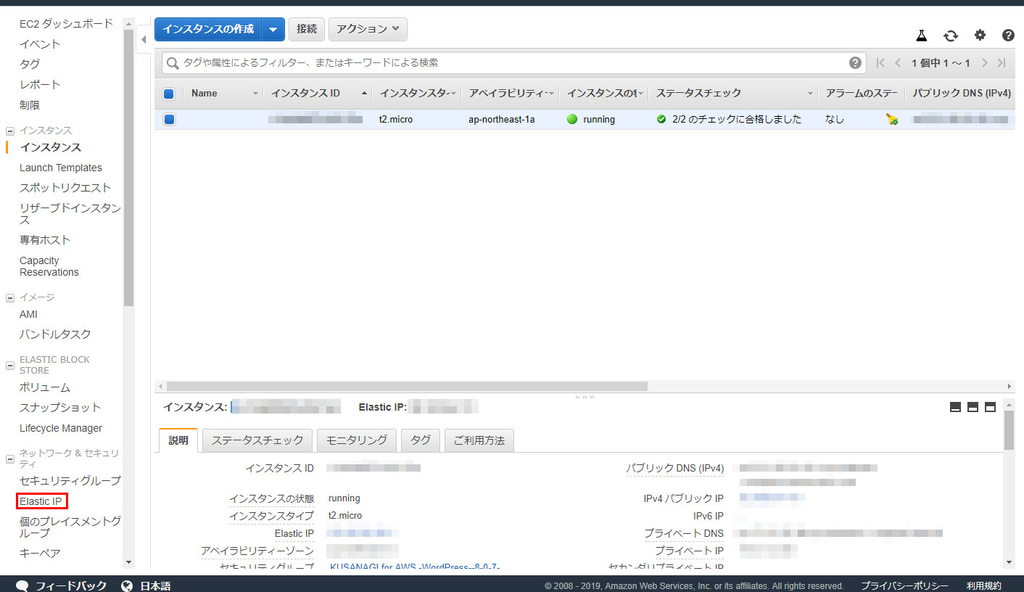Open the Elastic IP sidebar link

(41, 501)
